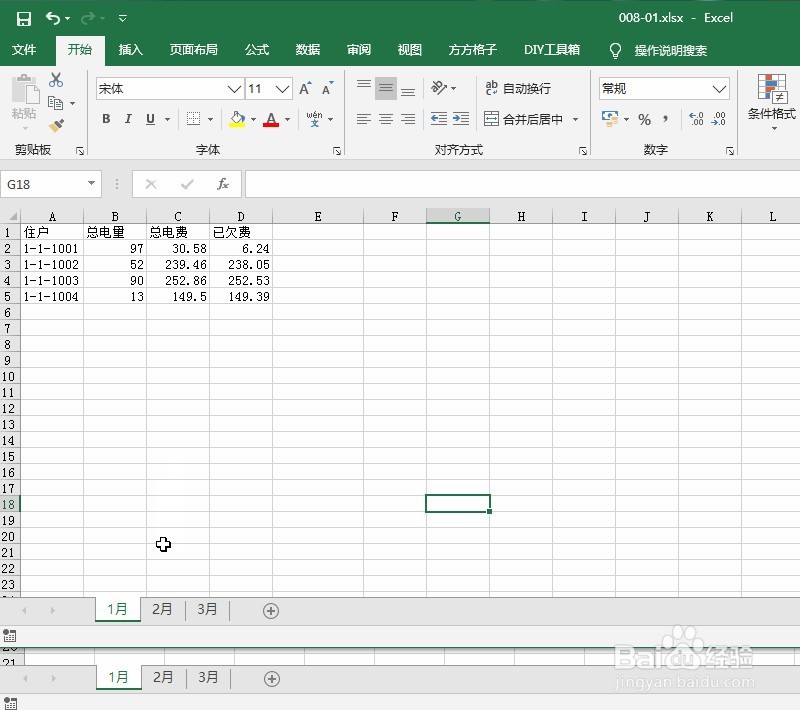Open 条件格式 conditional formatting
800x710 pixels.
point(771,101)
